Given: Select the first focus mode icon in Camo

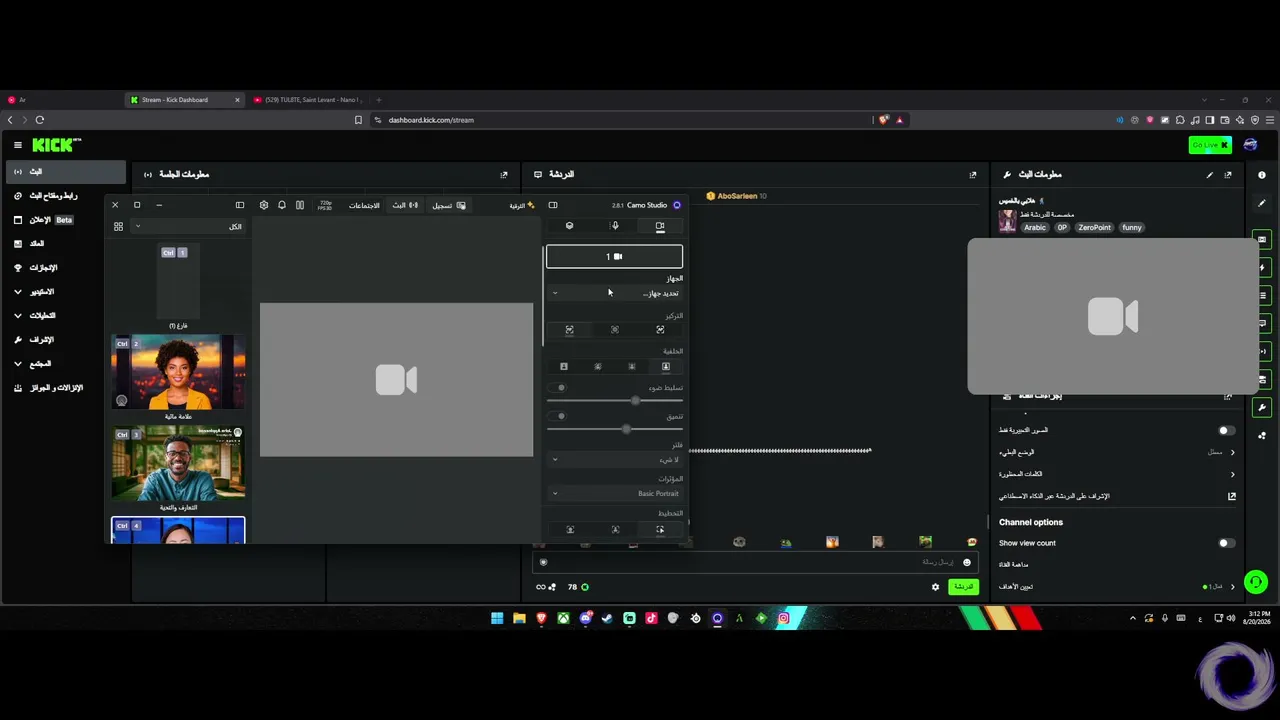Looking at the screenshot, I should [x=569, y=330].
